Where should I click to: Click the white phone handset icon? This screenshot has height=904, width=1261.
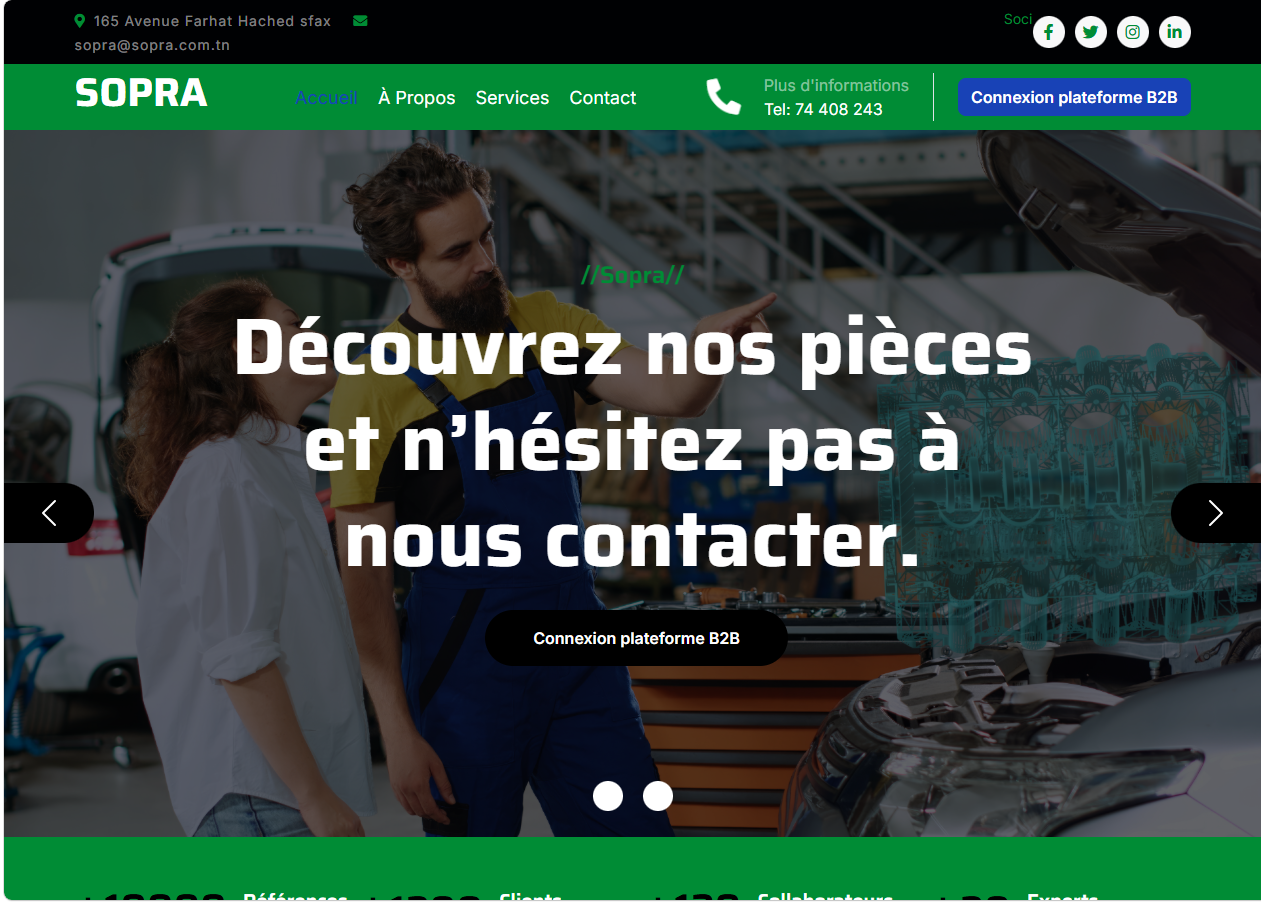click(724, 97)
